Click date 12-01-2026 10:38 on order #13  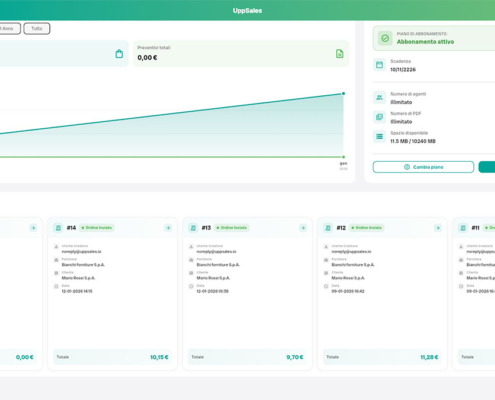pyautogui.click(x=212, y=291)
